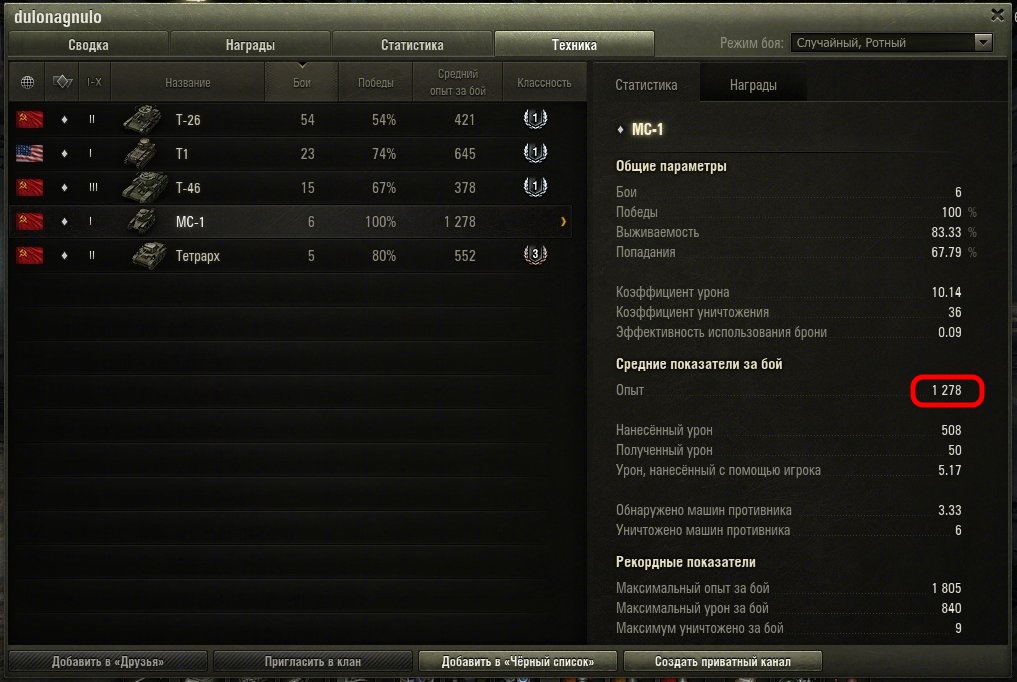
Task: Click Создать приватный канал button
Action: coord(723,661)
